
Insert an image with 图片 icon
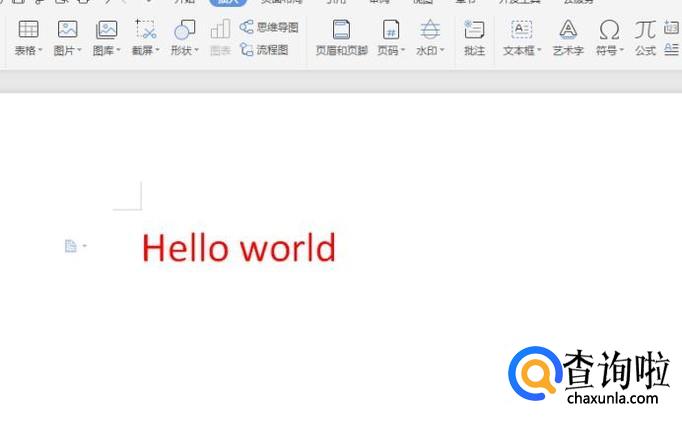click(x=67, y=30)
